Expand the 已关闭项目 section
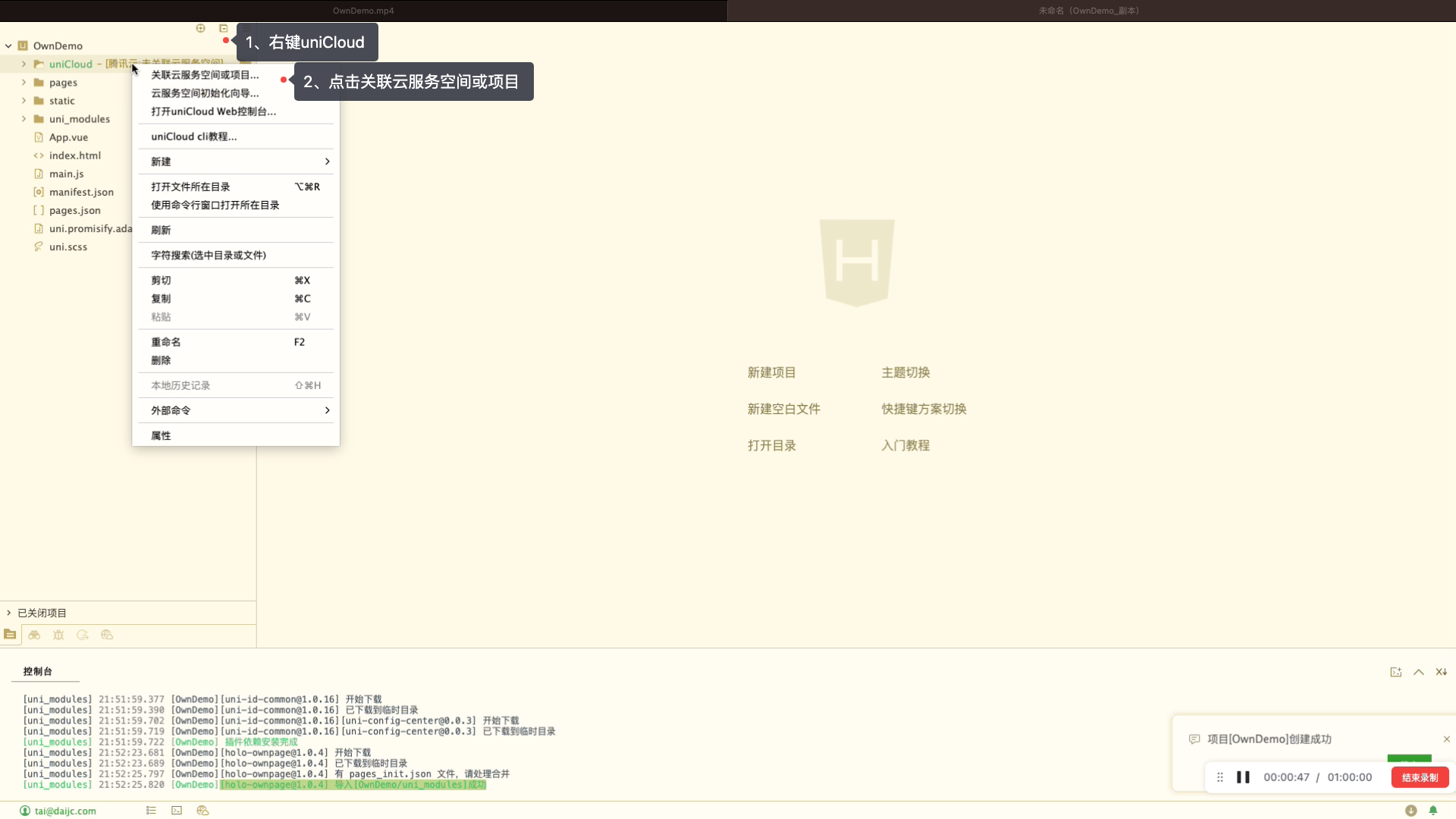This screenshot has height=819, width=1456. [8, 613]
